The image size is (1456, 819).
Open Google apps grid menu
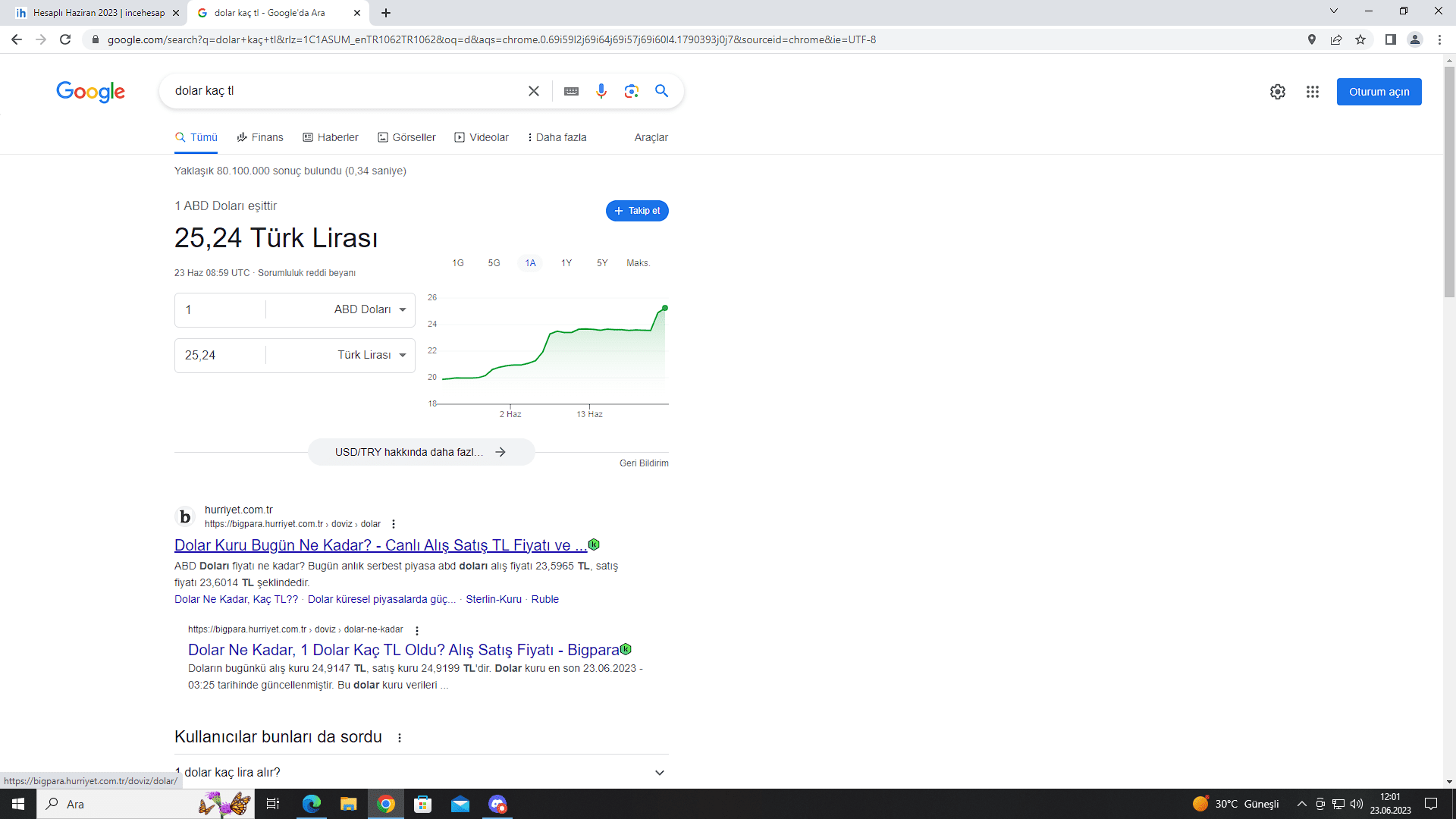point(1313,92)
